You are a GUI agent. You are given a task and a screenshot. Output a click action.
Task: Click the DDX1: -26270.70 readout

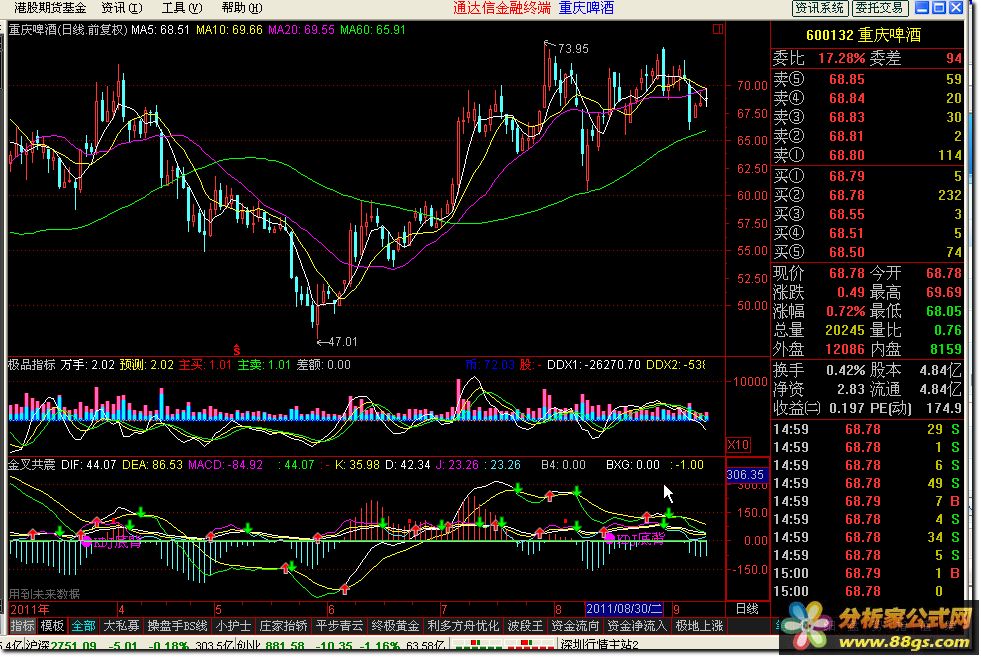tap(594, 365)
